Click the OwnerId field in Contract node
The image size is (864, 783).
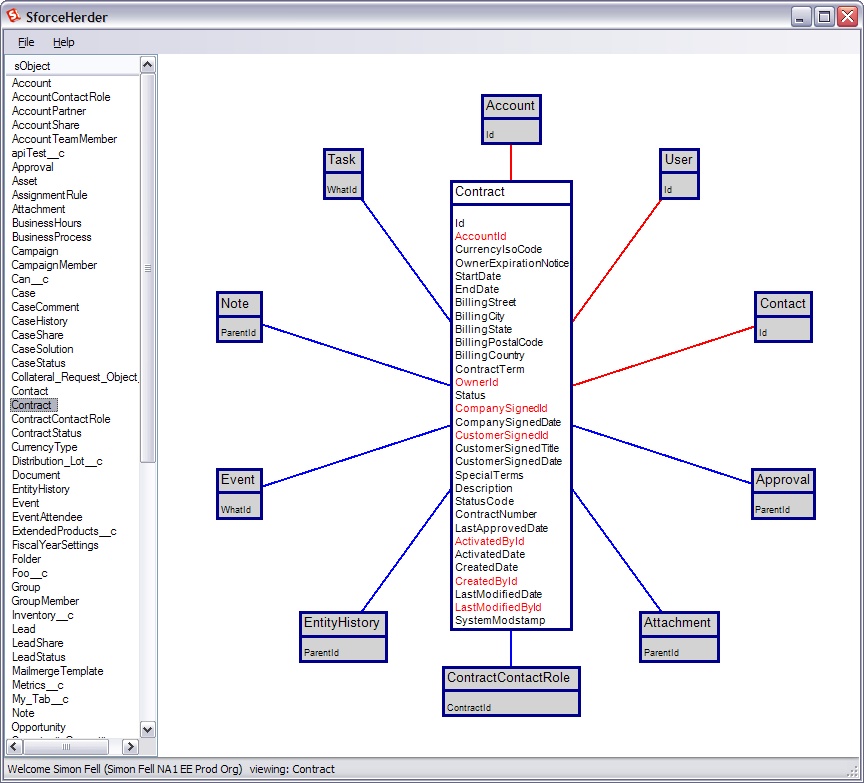point(477,382)
